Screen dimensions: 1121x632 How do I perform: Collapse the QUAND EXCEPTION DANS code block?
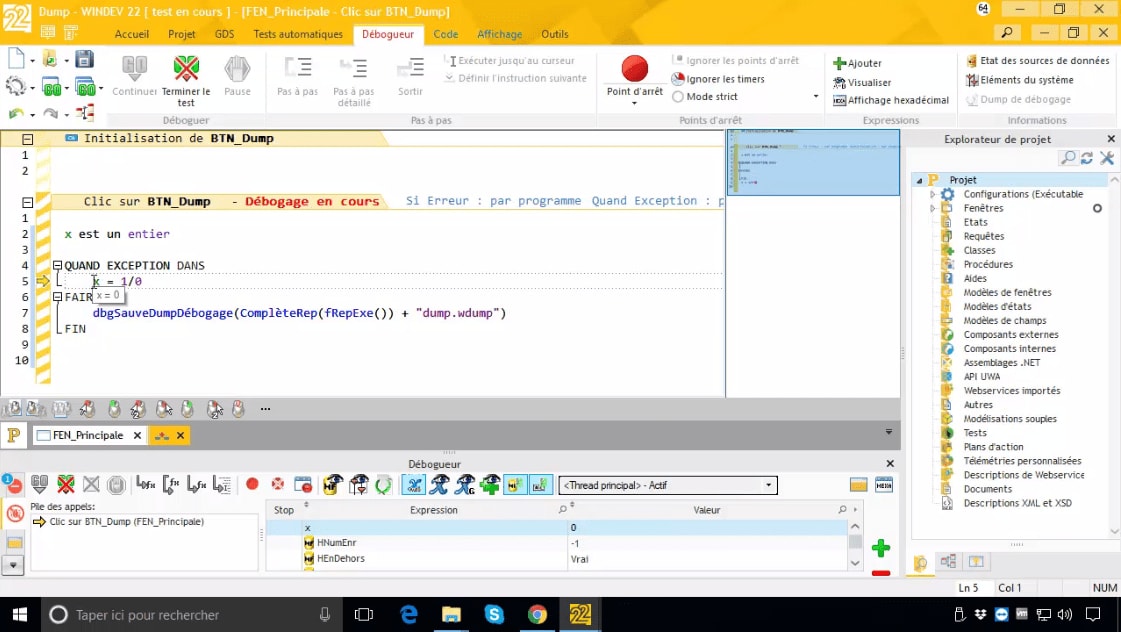(57, 265)
